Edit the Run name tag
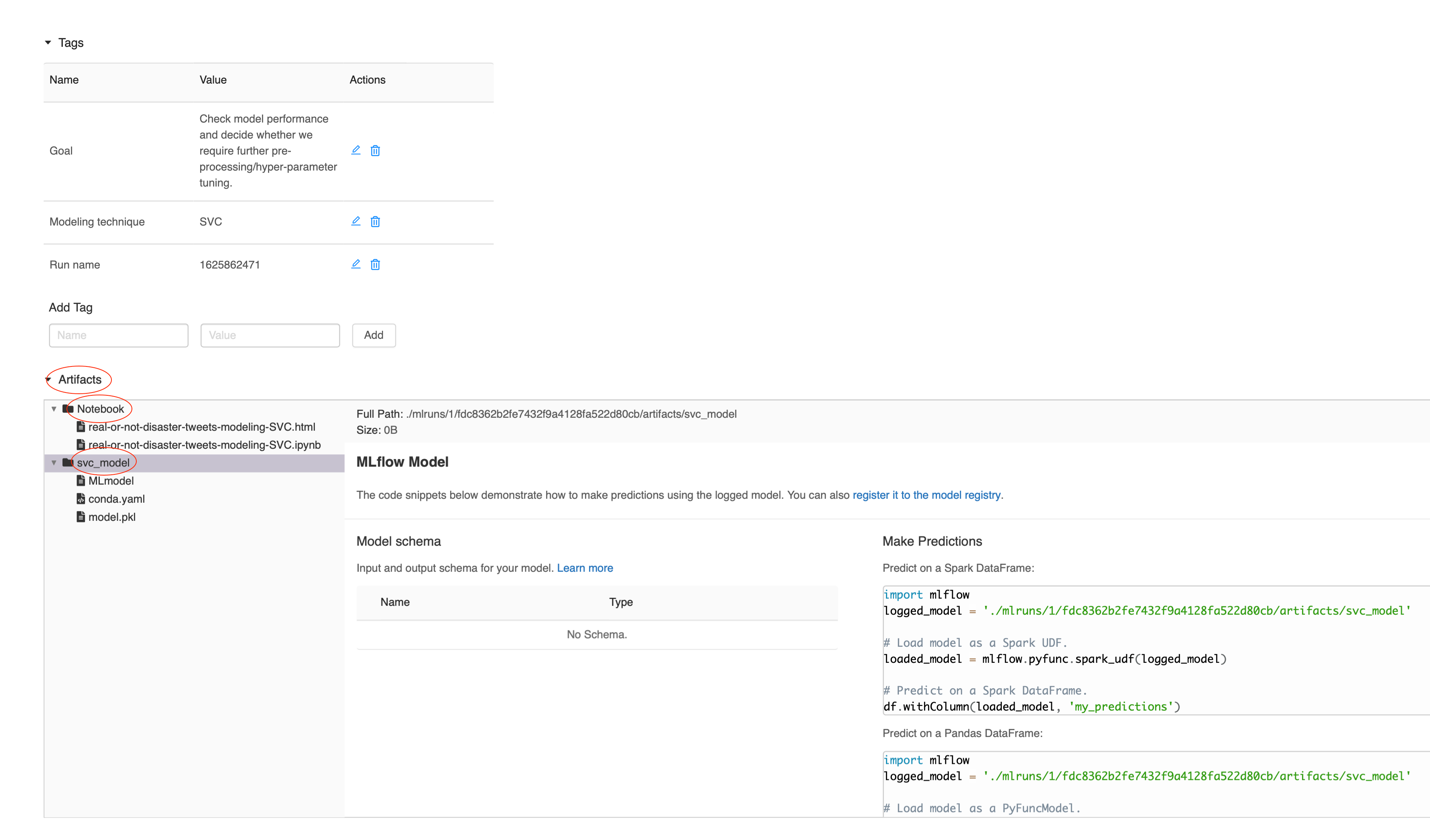Image resolution: width=1430 pixels, height=830 pixels. tap(356, 265)
